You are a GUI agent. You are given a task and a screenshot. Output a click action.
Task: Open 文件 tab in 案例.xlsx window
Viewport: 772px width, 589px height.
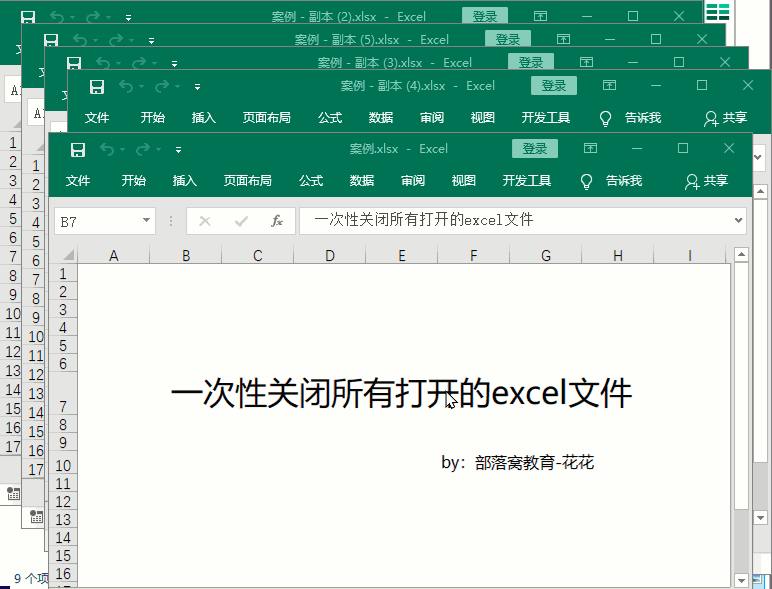coord(78,181)
